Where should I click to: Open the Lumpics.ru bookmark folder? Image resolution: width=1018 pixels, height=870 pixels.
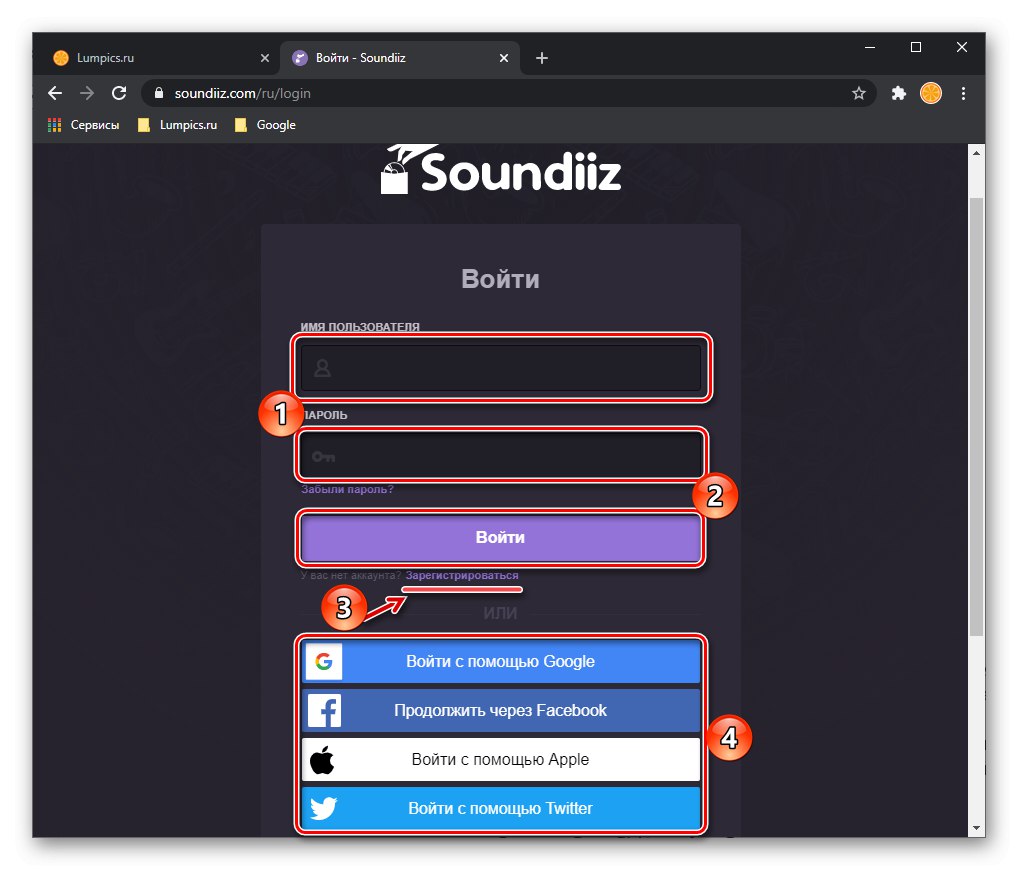click(177, 125)
